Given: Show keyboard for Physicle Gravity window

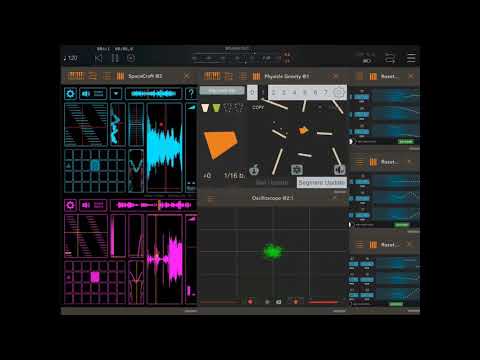Looking at the screenshot, I should (212, 76).
